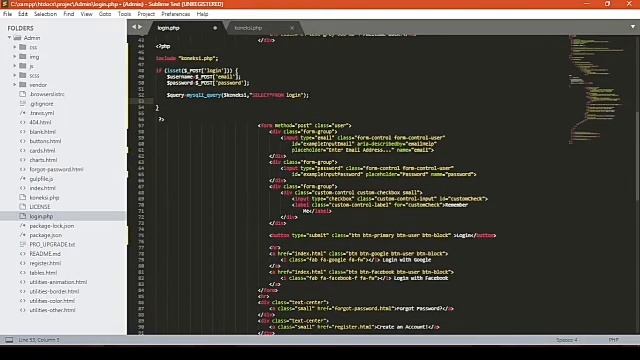Open tables.html in the sidebar
The image size is (640, 360).
pyautogui.click(x=43, y=273)
